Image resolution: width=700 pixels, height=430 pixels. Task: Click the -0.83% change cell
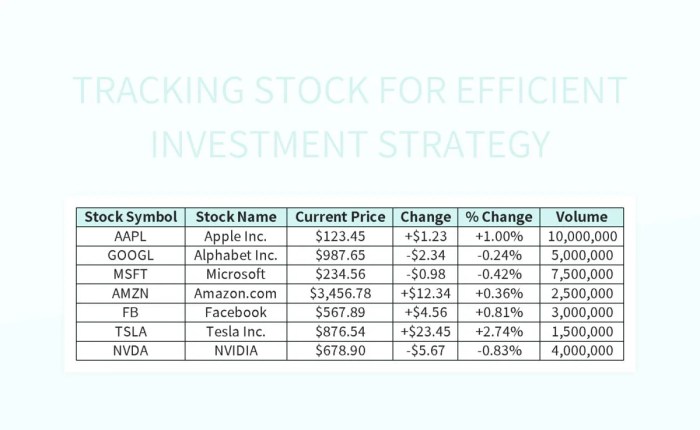pos(498,350)
